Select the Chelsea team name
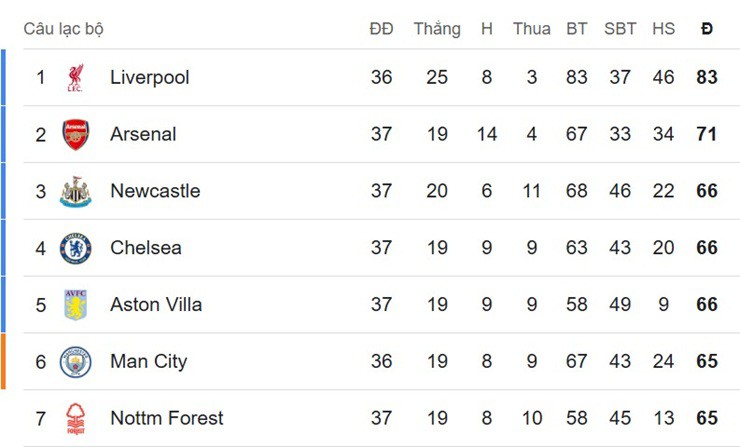 tap(146, 248)
